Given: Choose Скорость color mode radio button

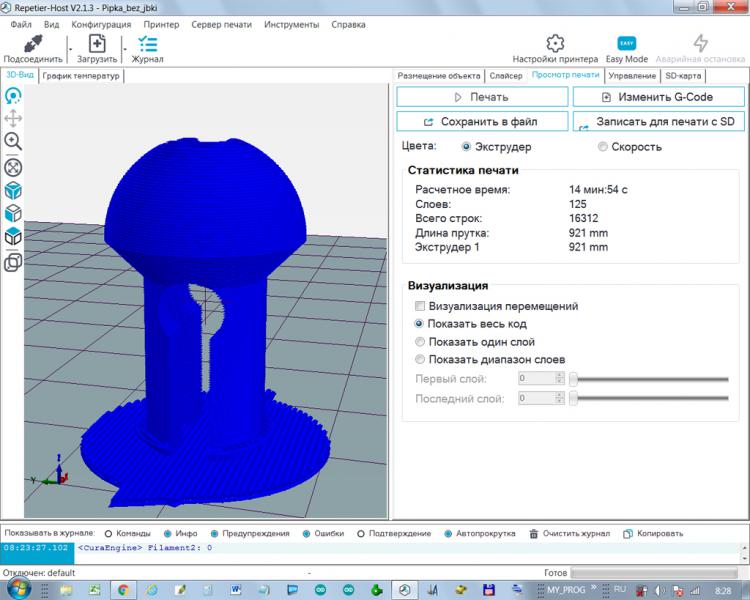Looking at the screenshot, I should (603, 147).
